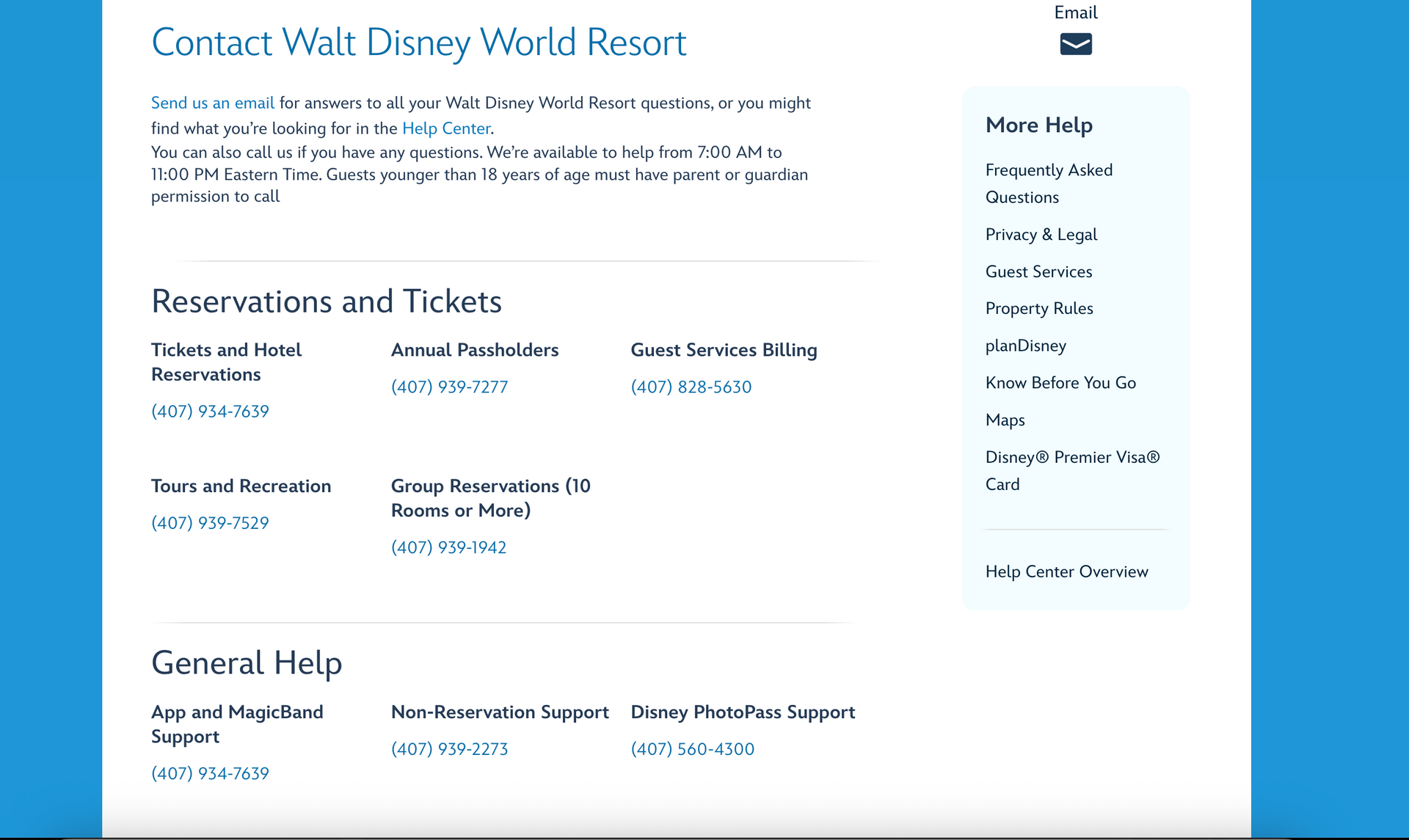The width and height of the screenshot is (1409, 840).
Task: Click the 'Guest Services Billing' label
Action: point(724,350)
